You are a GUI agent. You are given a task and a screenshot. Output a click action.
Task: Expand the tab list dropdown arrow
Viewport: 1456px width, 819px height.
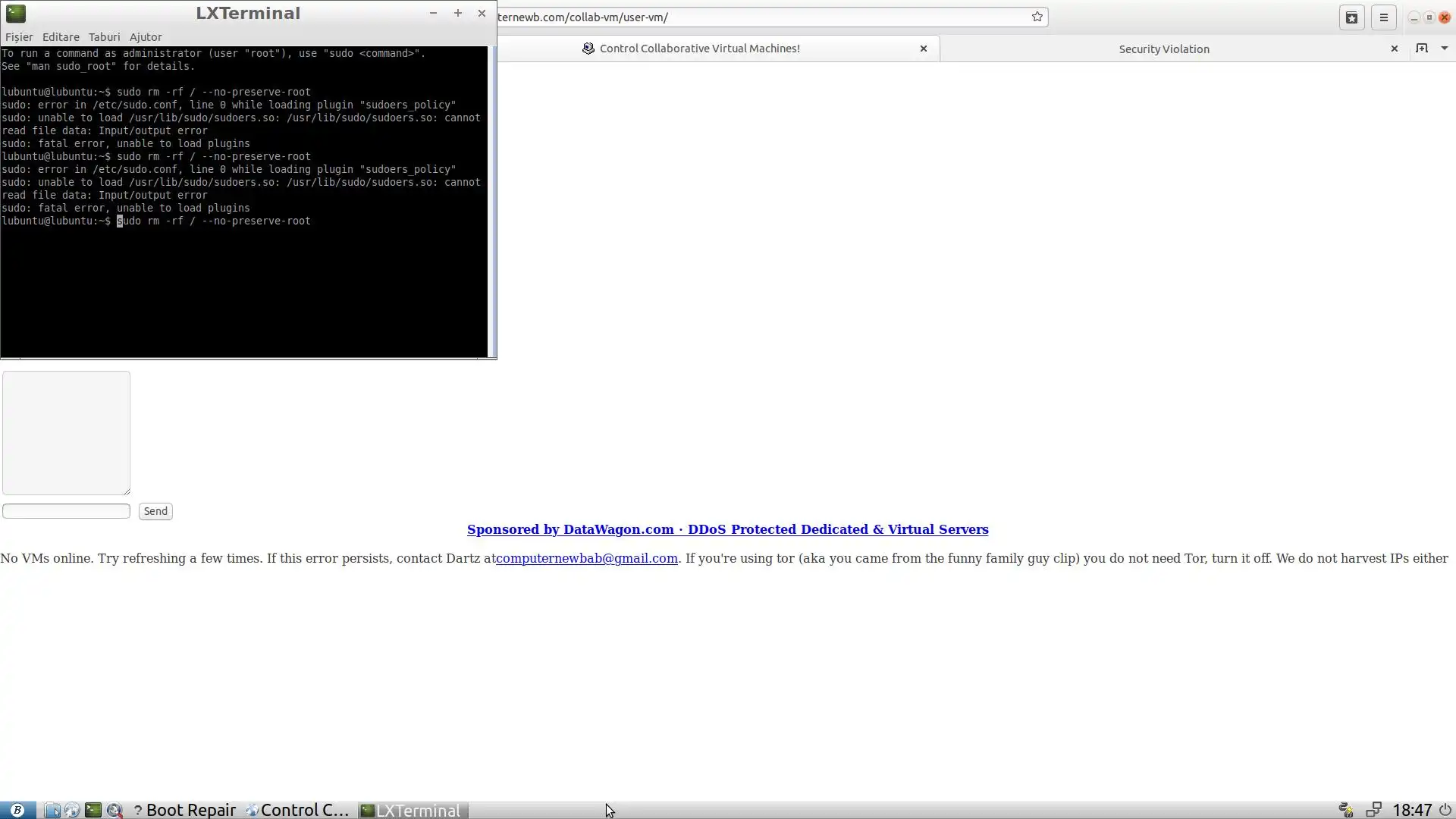[1444, 49]
